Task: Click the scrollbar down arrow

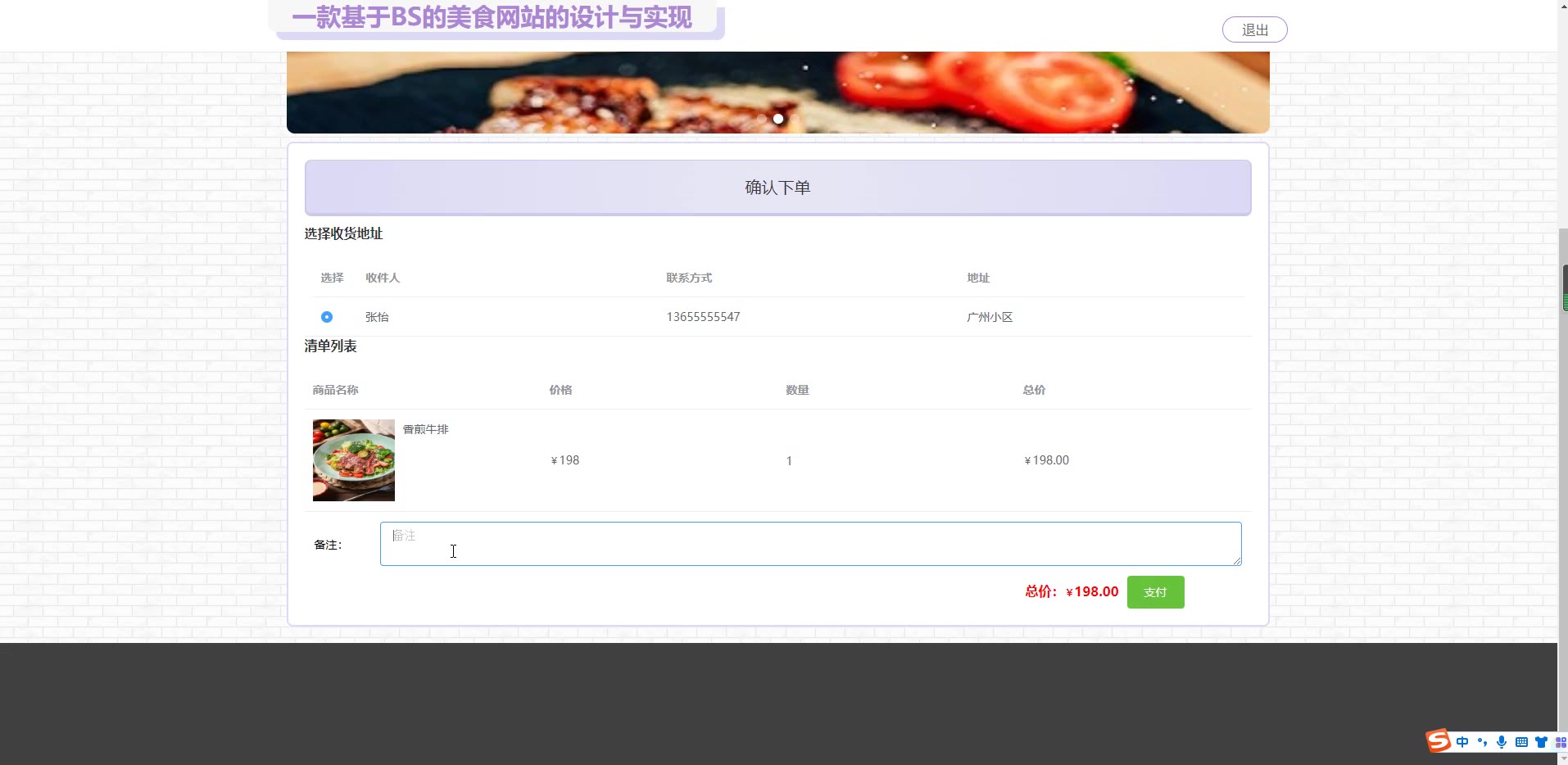Action: 1562,759
